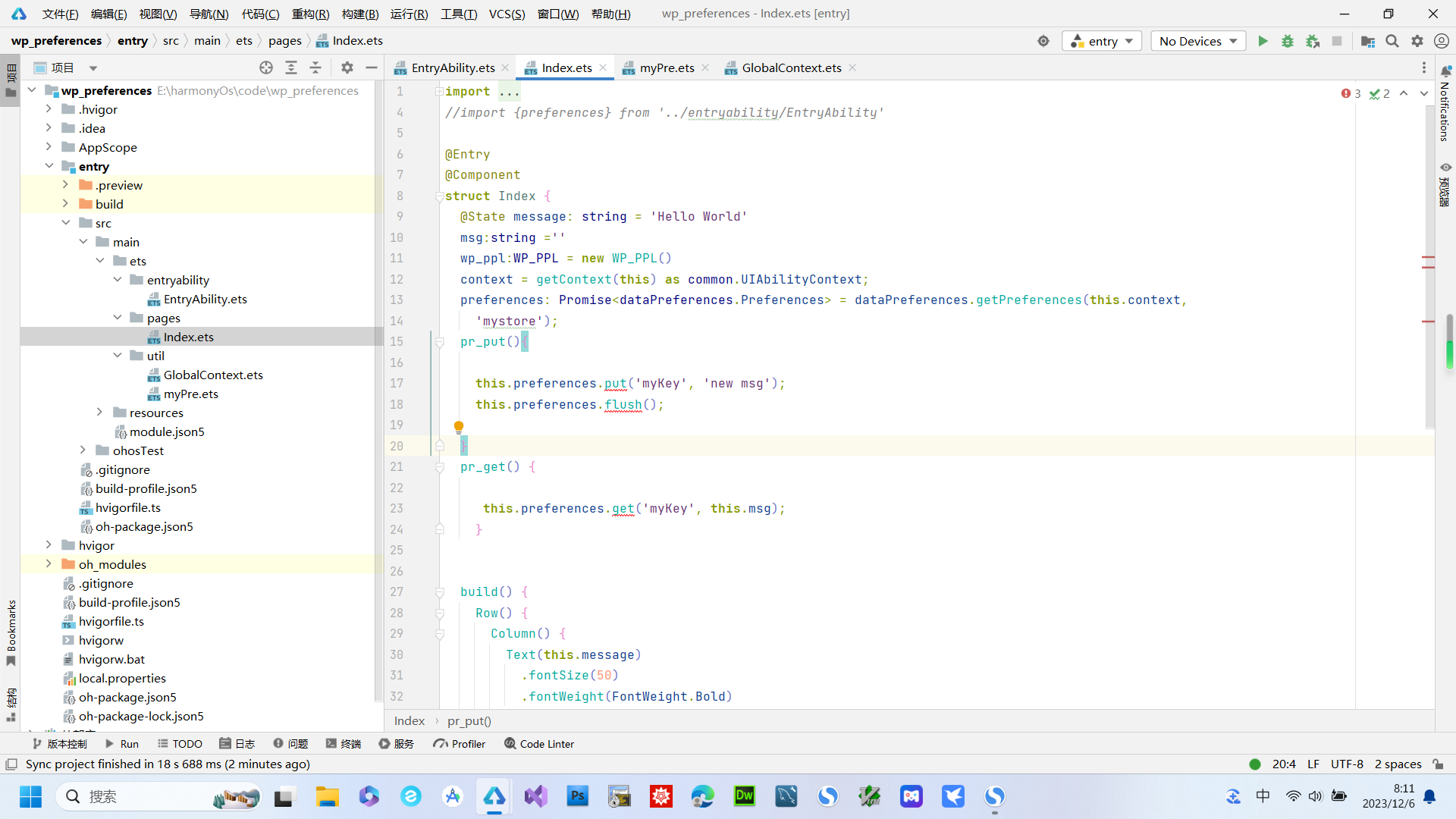This screenshot has width=1456, height=819.
Task: Open Photoshop from the taskbar
Action: point(578,796)
